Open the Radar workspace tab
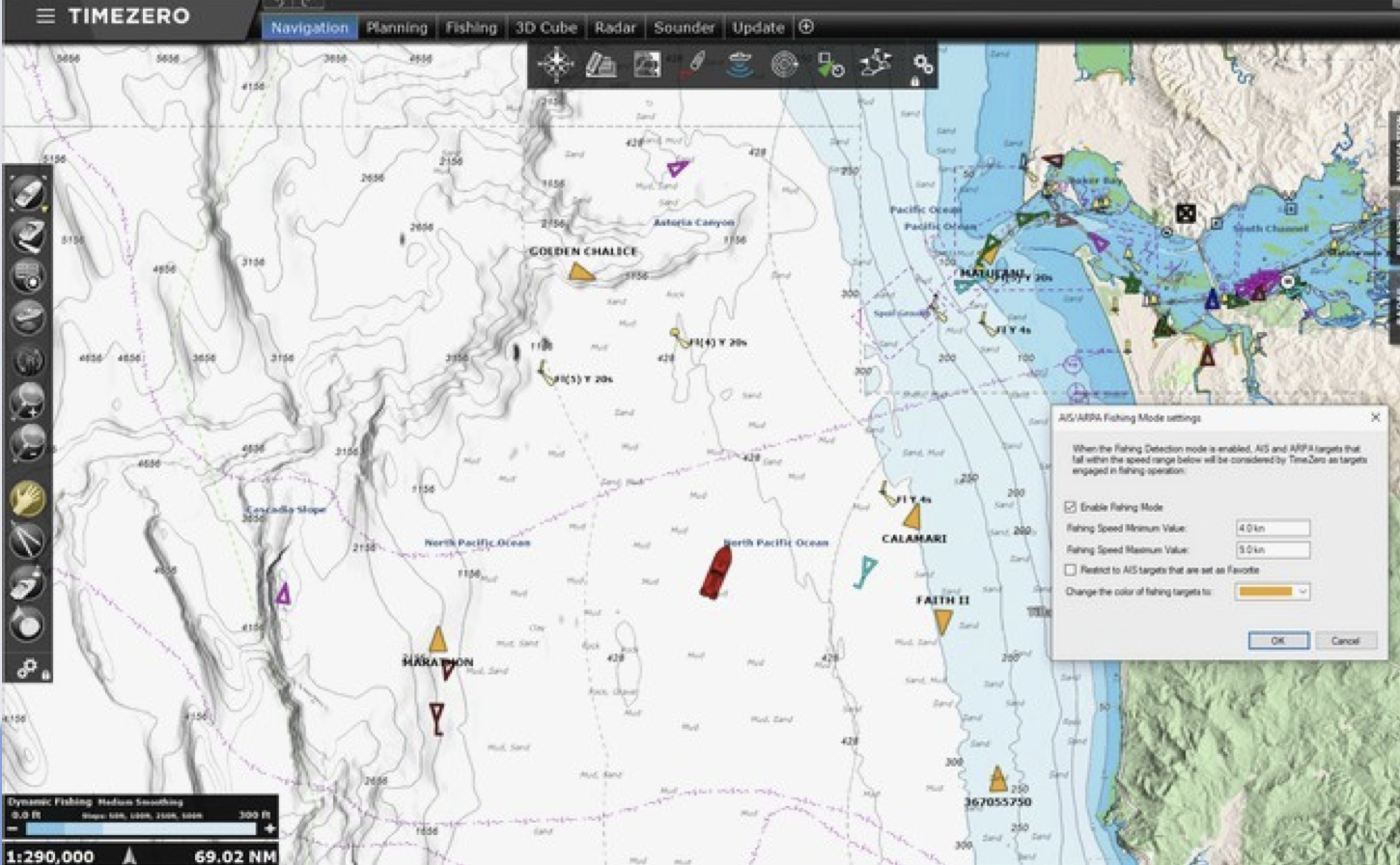 pyautogui.click(x=615, y=28)
